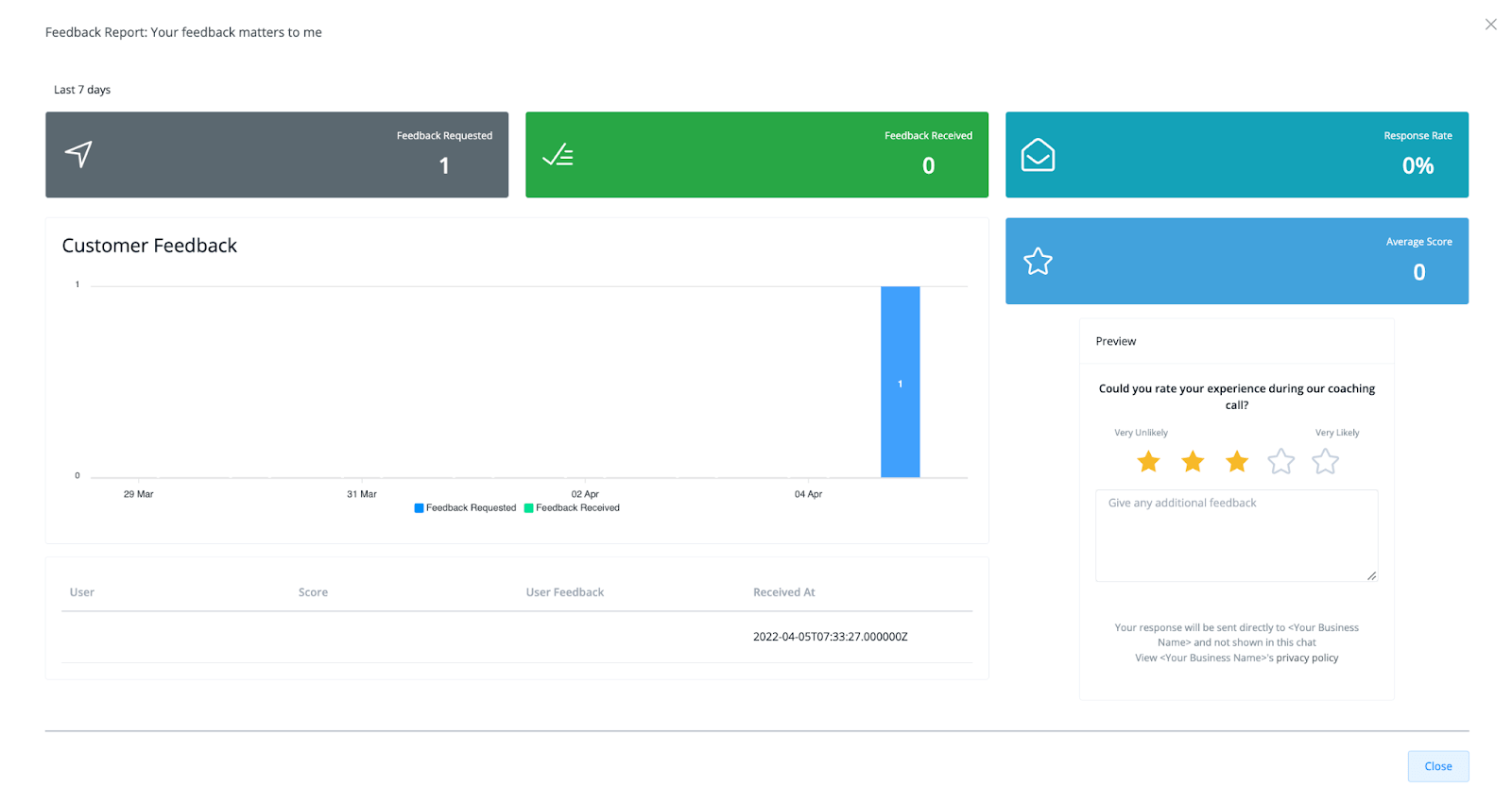Click the coaching call rating question text
The image size is (1512, 804).
[x=1236, y=397]
